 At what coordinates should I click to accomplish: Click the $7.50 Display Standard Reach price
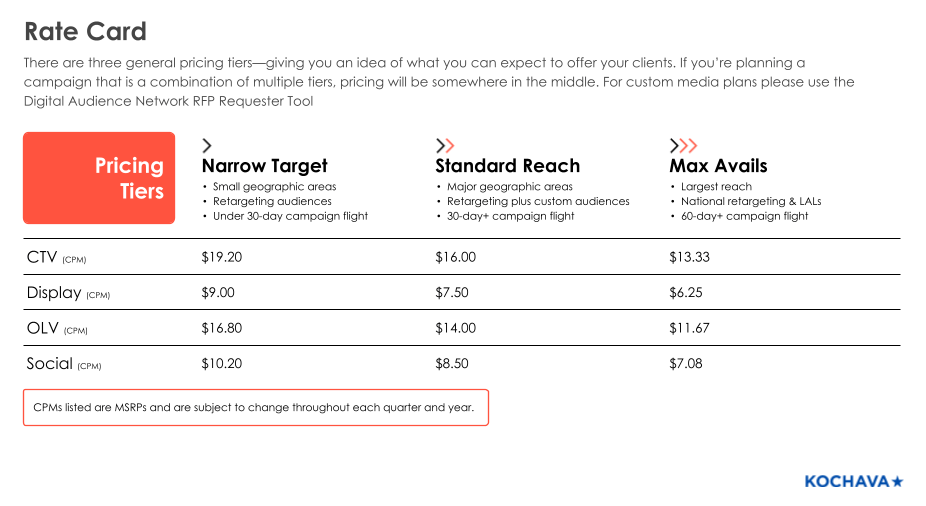click(452, 293)
